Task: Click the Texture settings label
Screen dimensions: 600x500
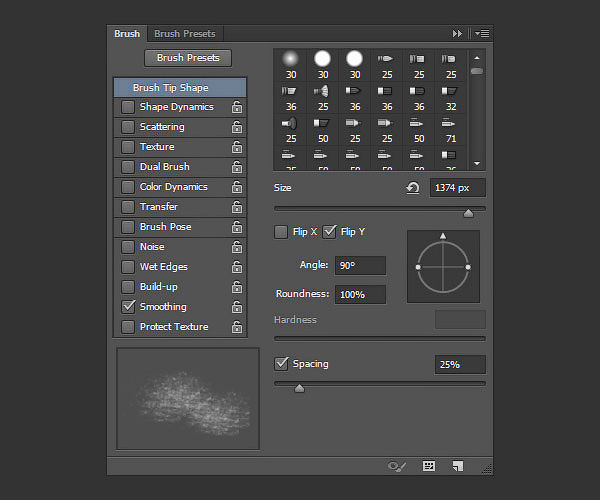Action: [x=157, y=147]
